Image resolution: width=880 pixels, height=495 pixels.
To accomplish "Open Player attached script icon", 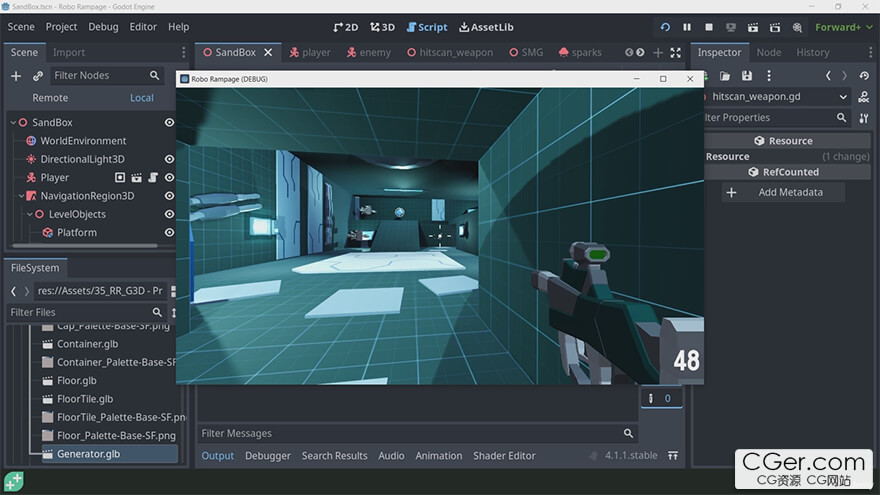I will click(153, 178).
